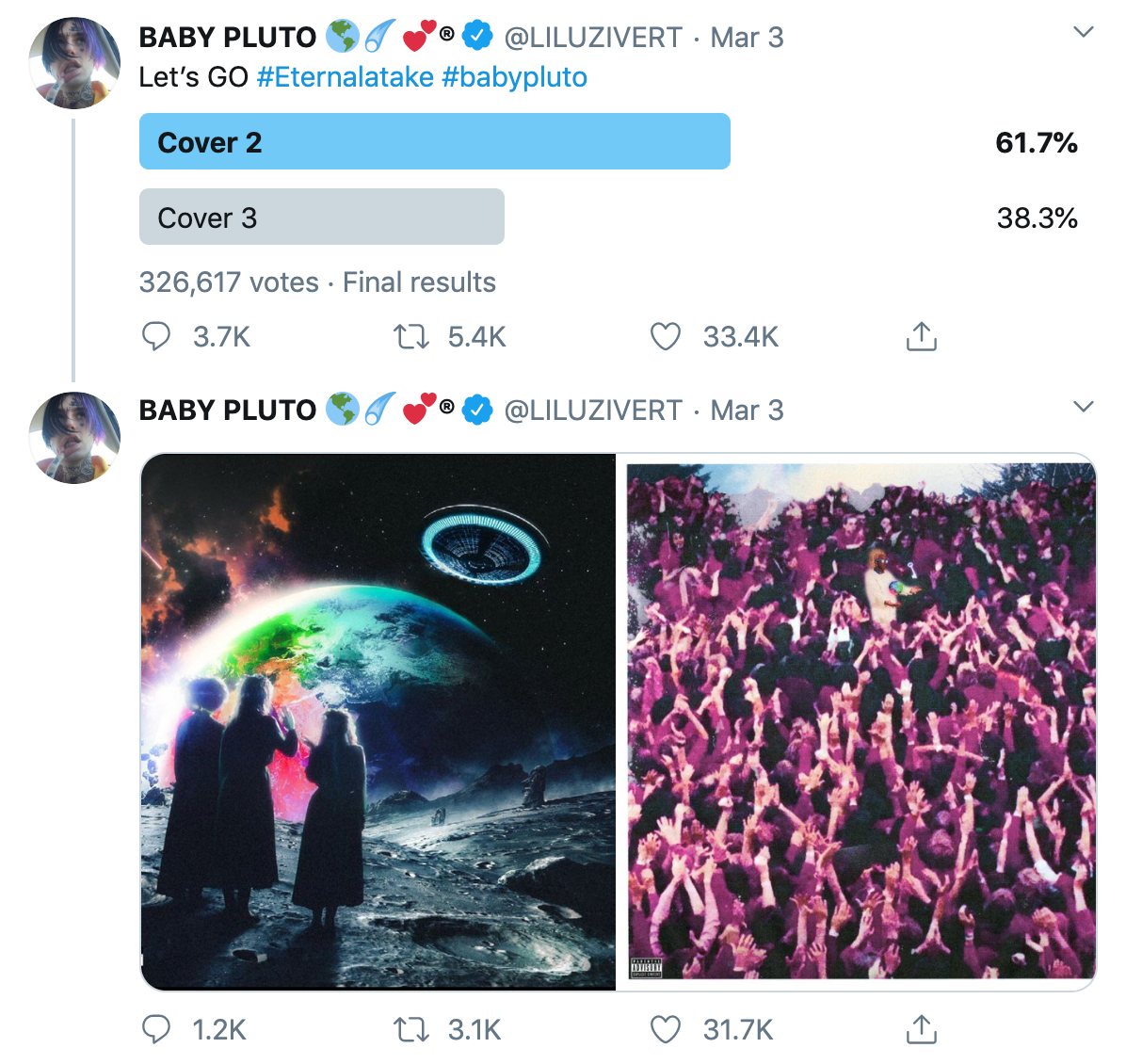This screenshot has width=1126, height=1064.
Task: Click the poll tweet's profile avatar
Action: tap(75, 63)
